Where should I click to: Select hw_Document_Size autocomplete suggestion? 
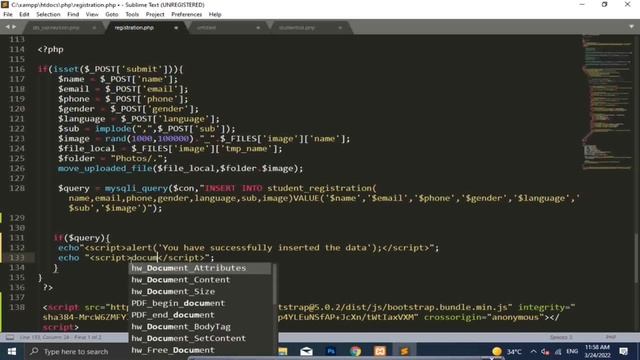coord(200,291)
